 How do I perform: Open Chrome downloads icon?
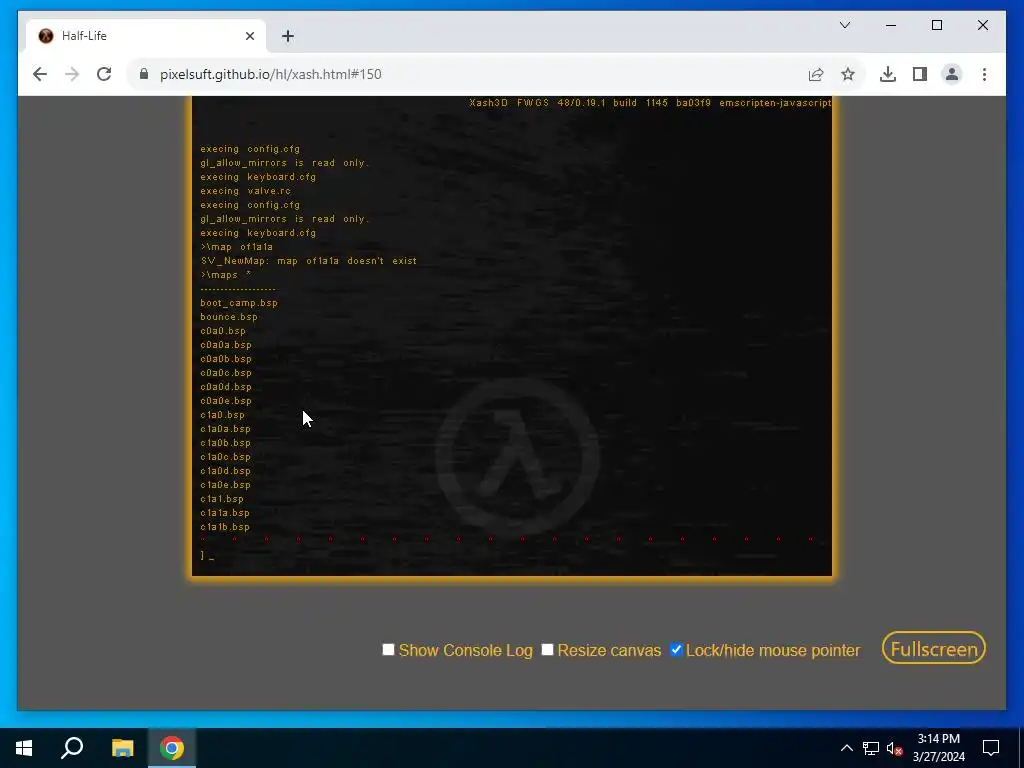click(888, 74)
